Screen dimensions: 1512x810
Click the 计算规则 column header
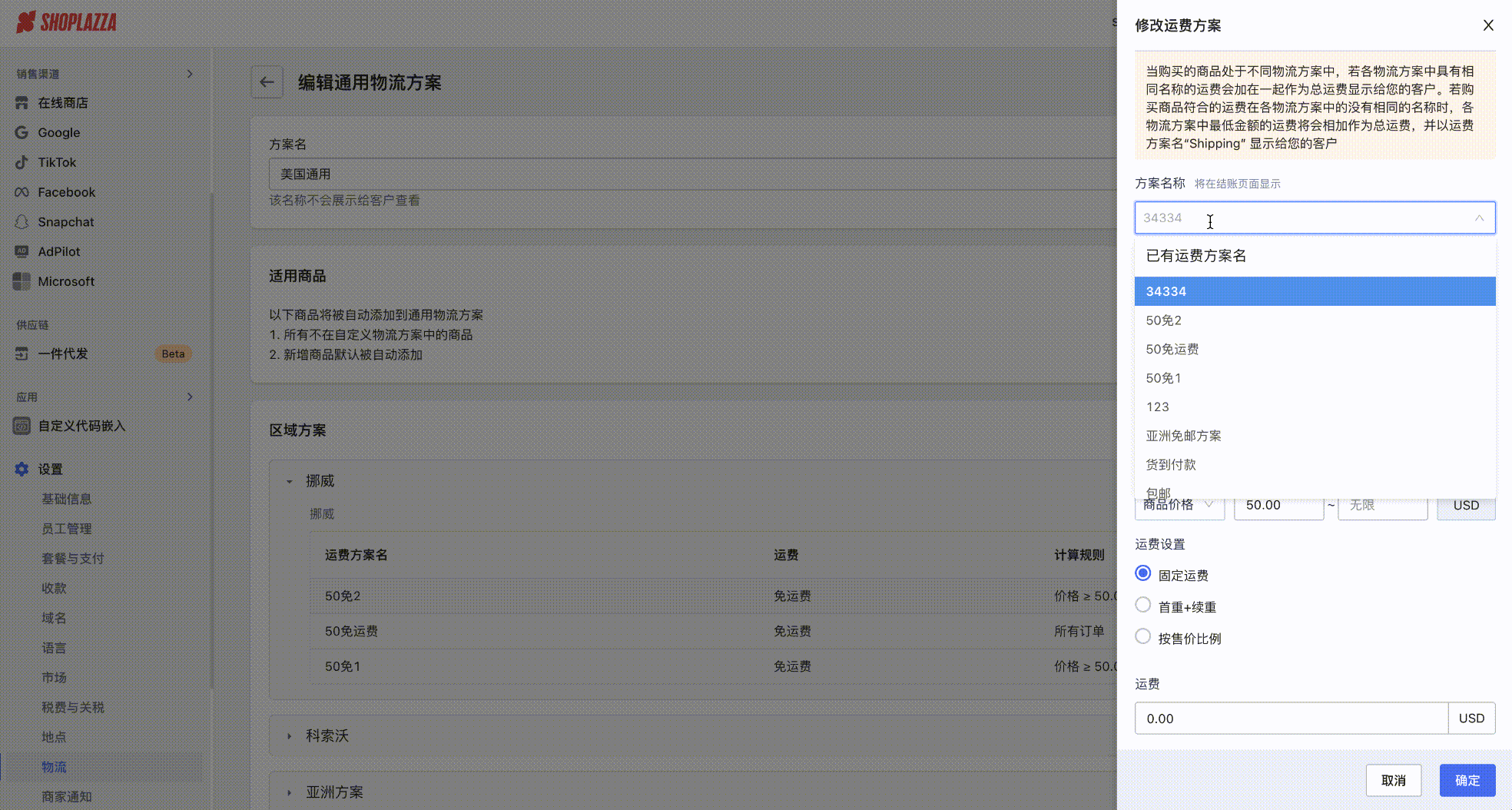1079,555
